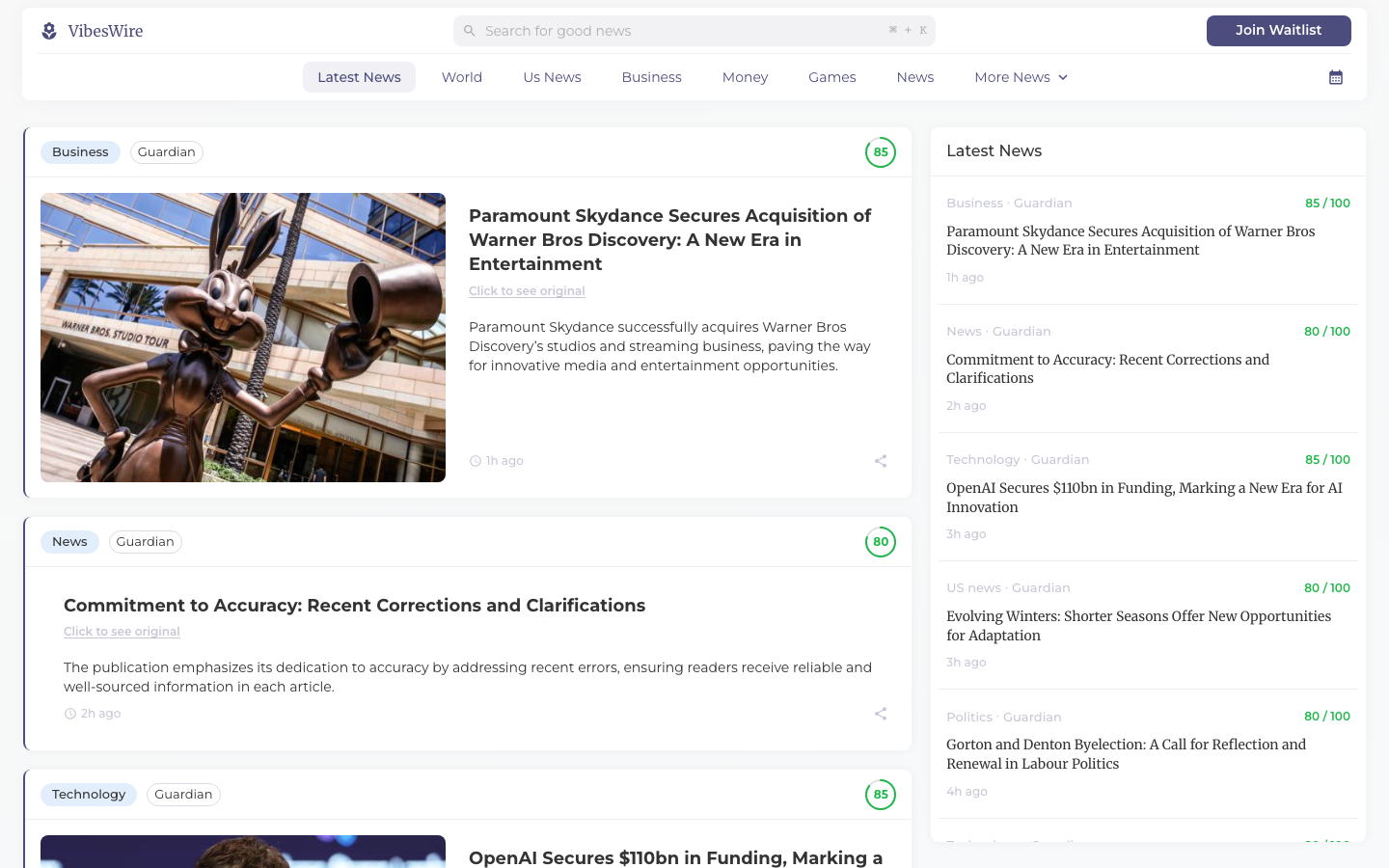Click the VibesWire logo icon

pos(48,31)
